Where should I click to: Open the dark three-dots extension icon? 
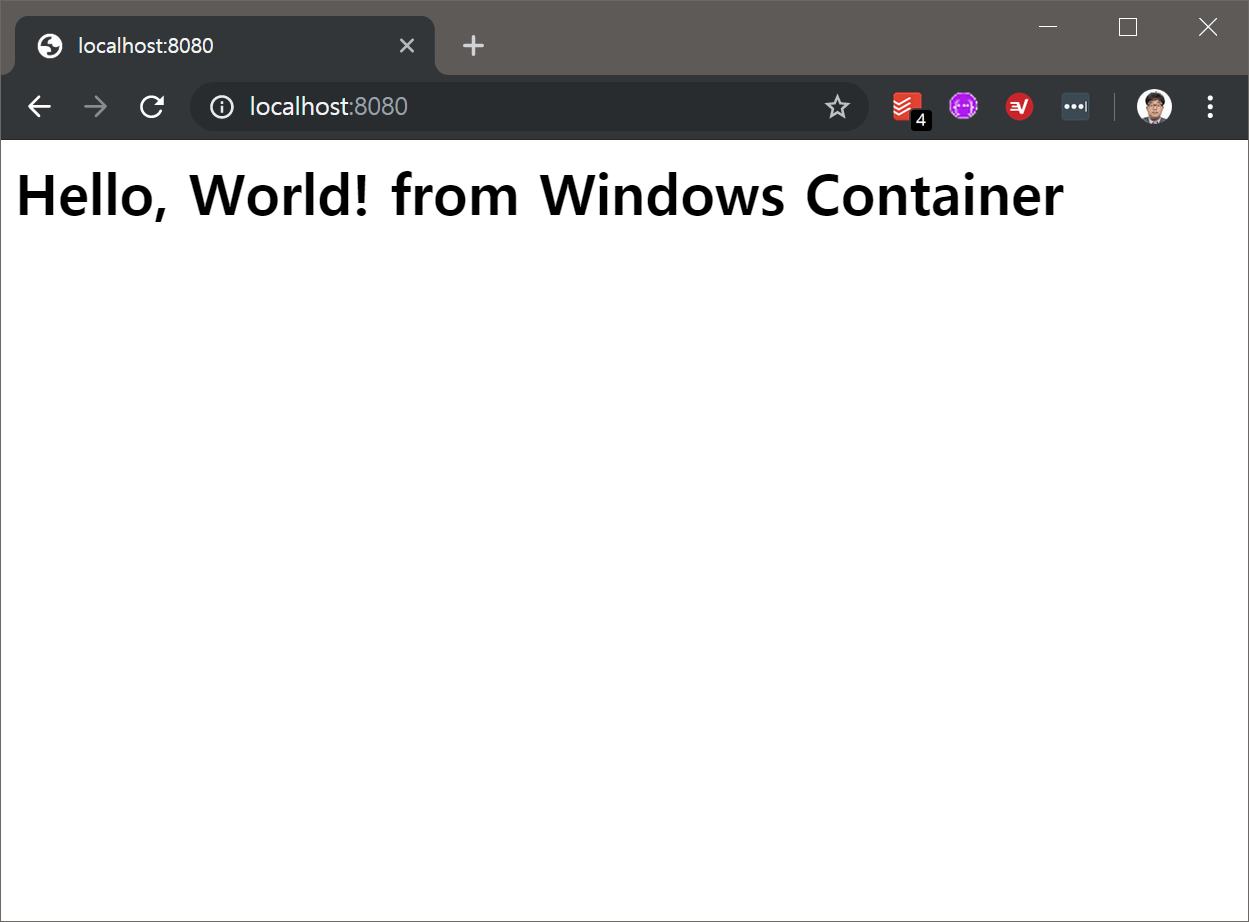click(x=1075, y=106)
